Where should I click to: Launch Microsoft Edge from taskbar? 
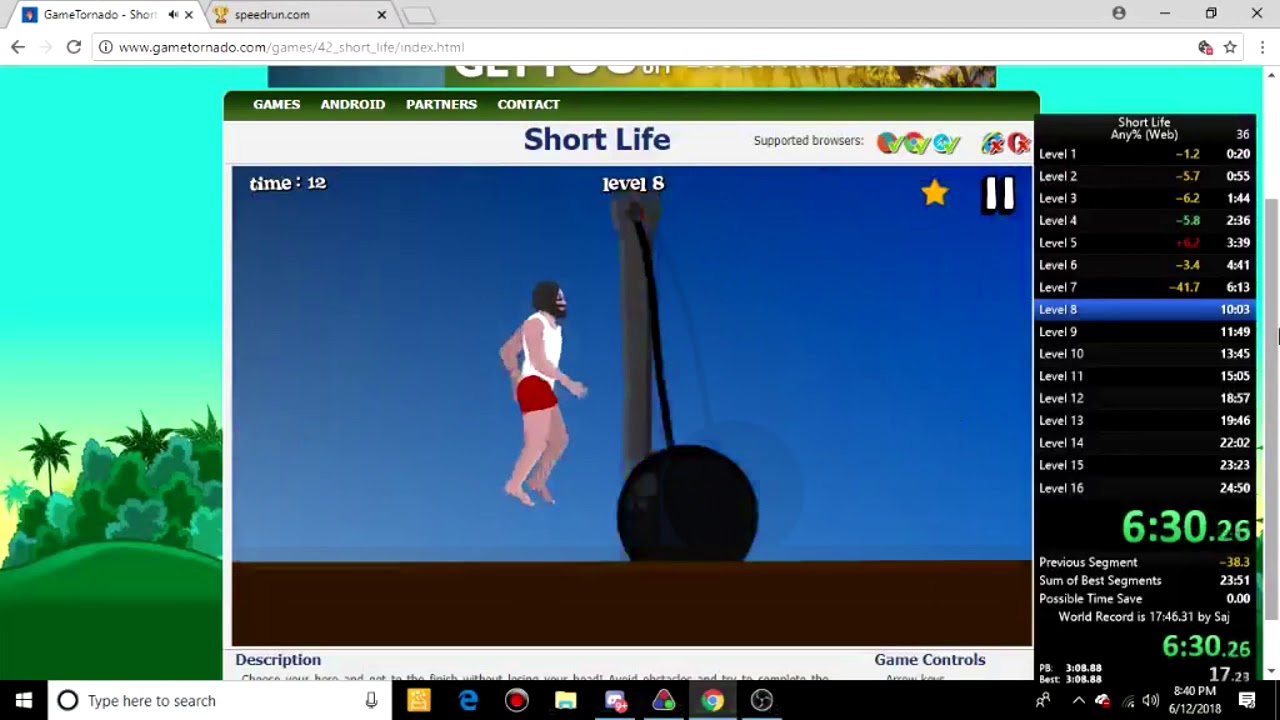468,700
